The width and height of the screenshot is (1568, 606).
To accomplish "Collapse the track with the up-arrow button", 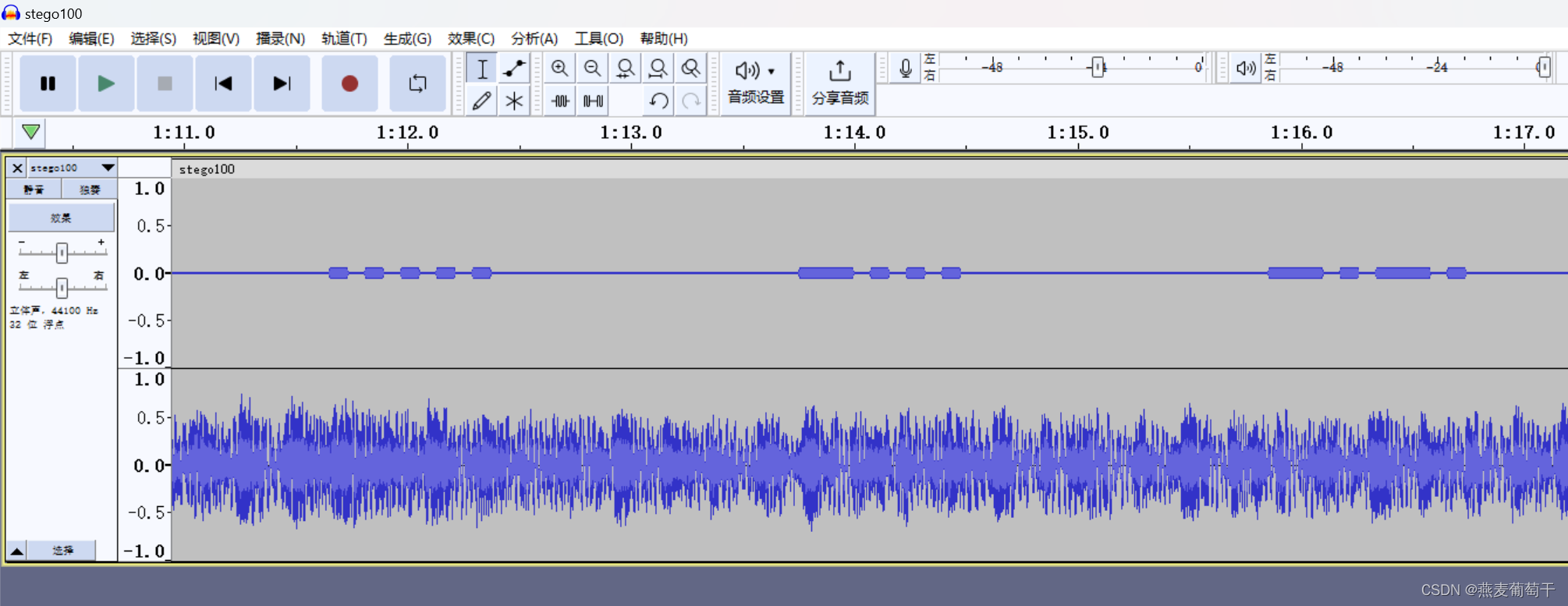I will tap(16, 550).
